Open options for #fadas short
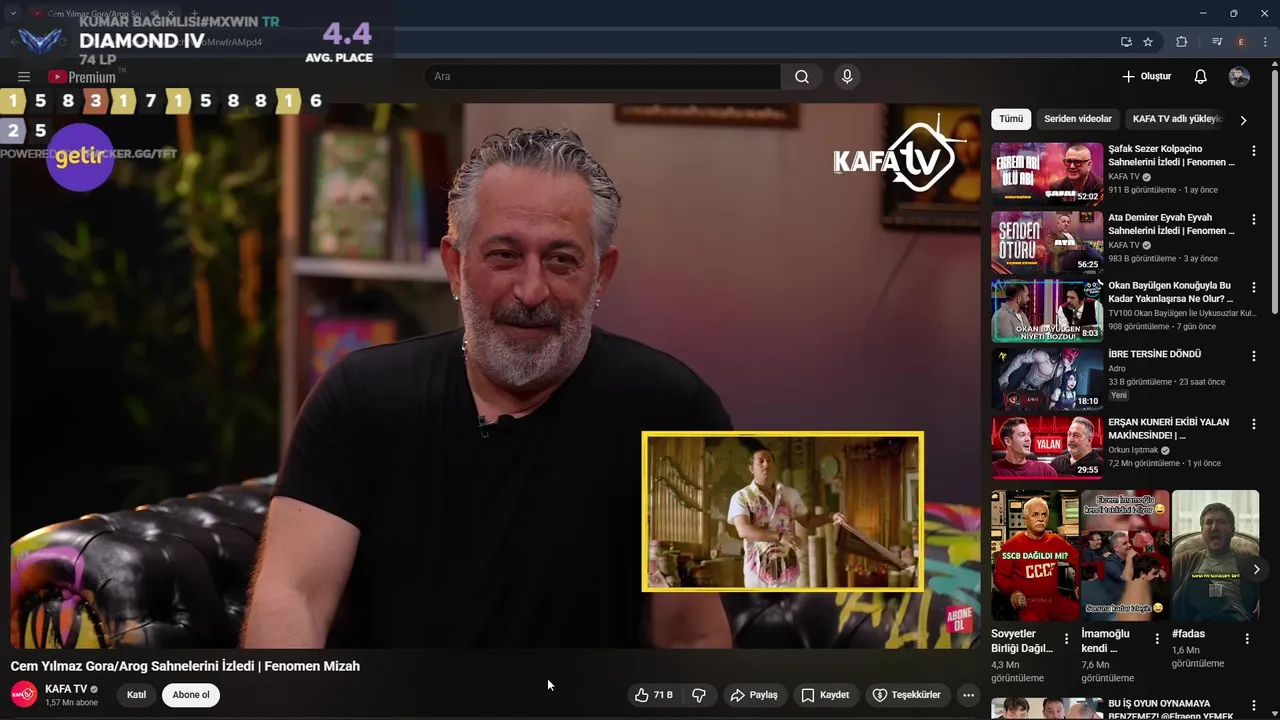 (x=1247, y=638)
